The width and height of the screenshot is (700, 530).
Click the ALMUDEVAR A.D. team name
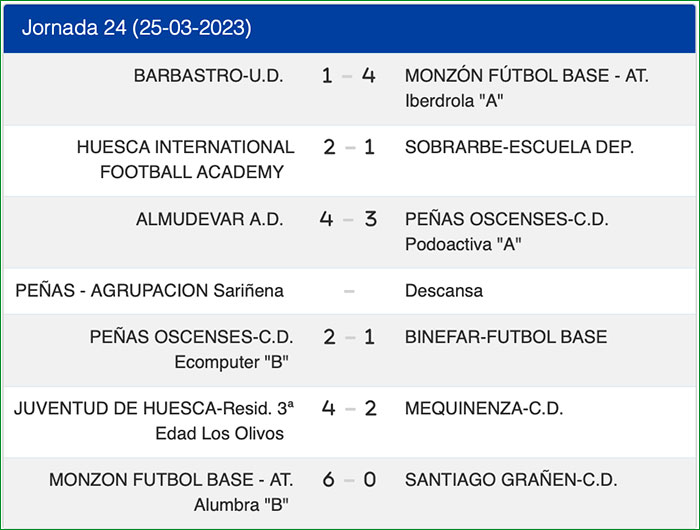[210, 219]
